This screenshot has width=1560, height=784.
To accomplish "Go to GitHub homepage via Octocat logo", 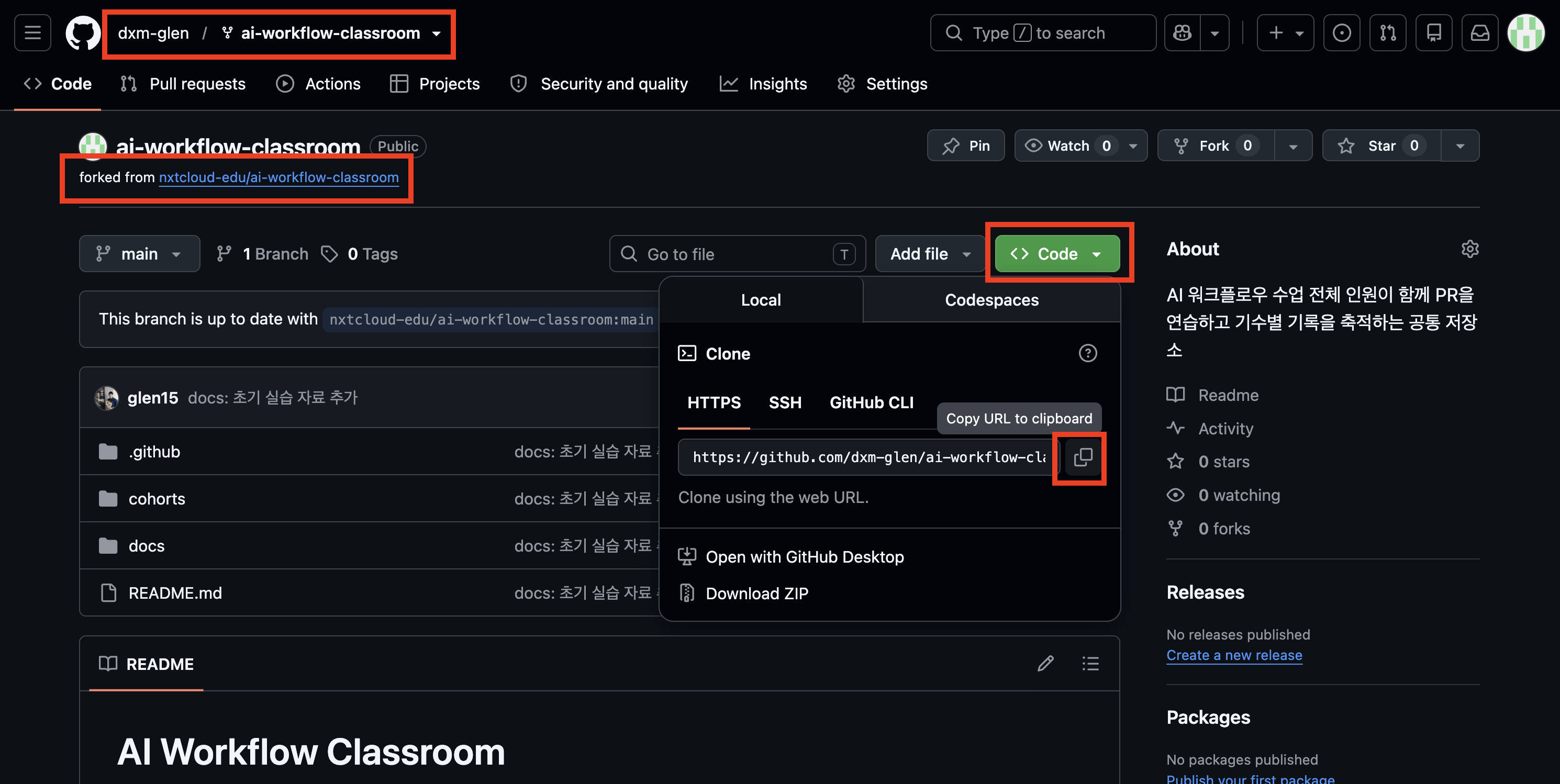I will pos(83,32).
